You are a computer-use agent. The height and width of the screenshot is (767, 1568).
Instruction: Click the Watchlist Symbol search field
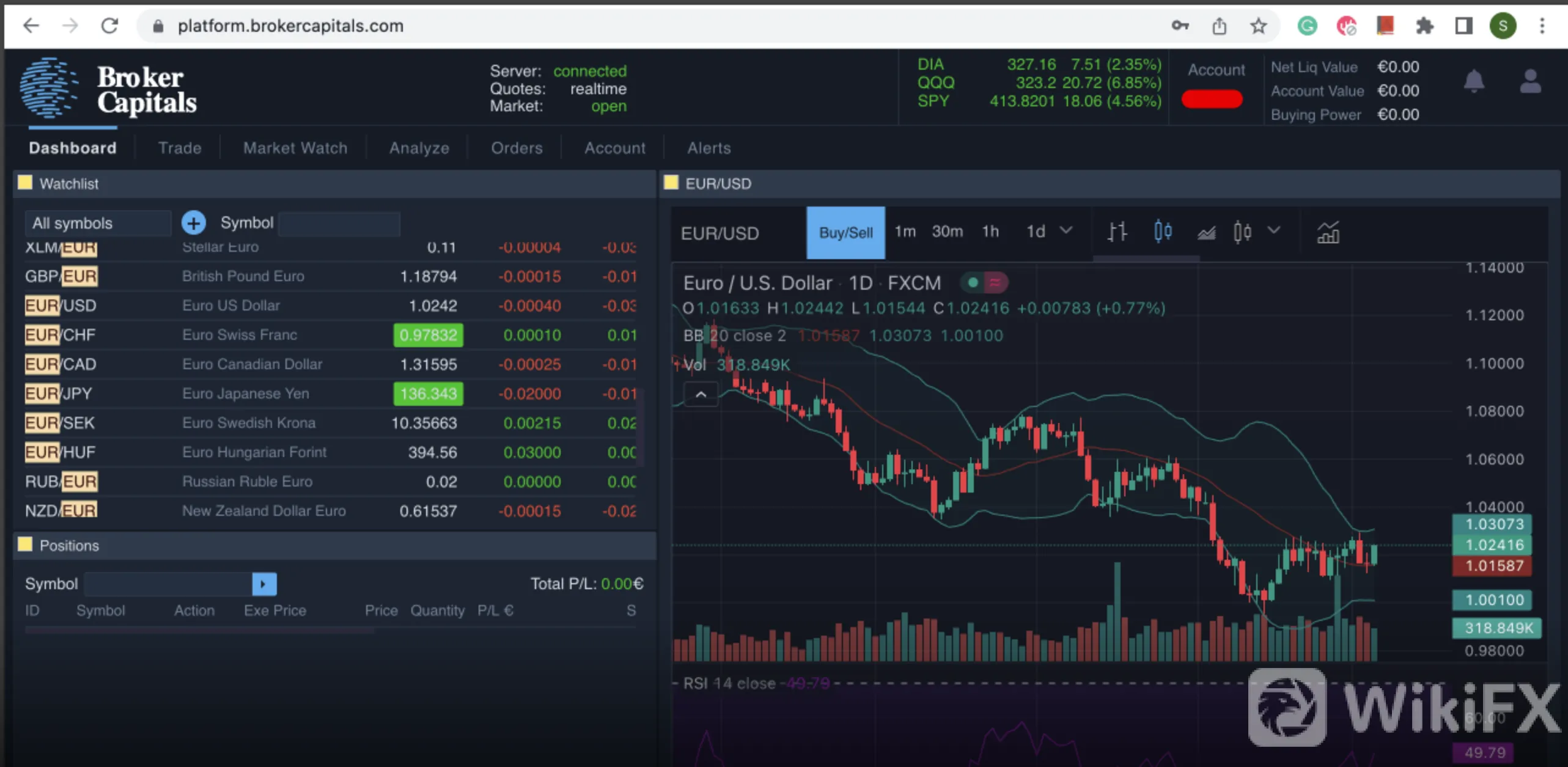(339, 223)
